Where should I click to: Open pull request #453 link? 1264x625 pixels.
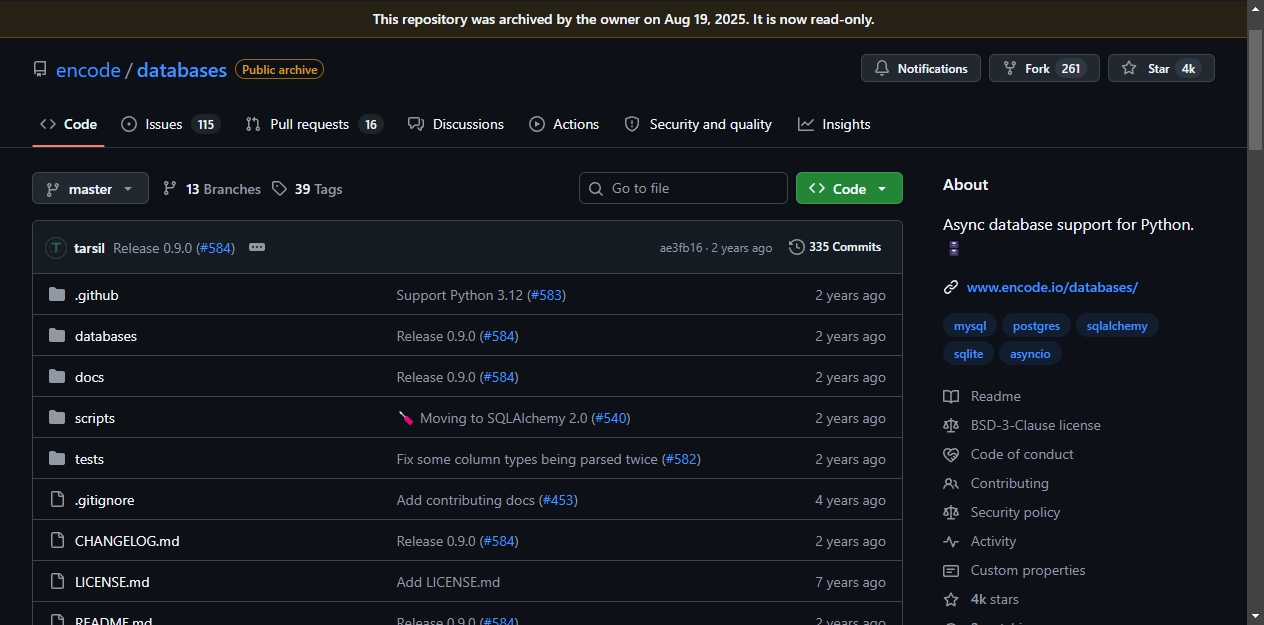558,500
